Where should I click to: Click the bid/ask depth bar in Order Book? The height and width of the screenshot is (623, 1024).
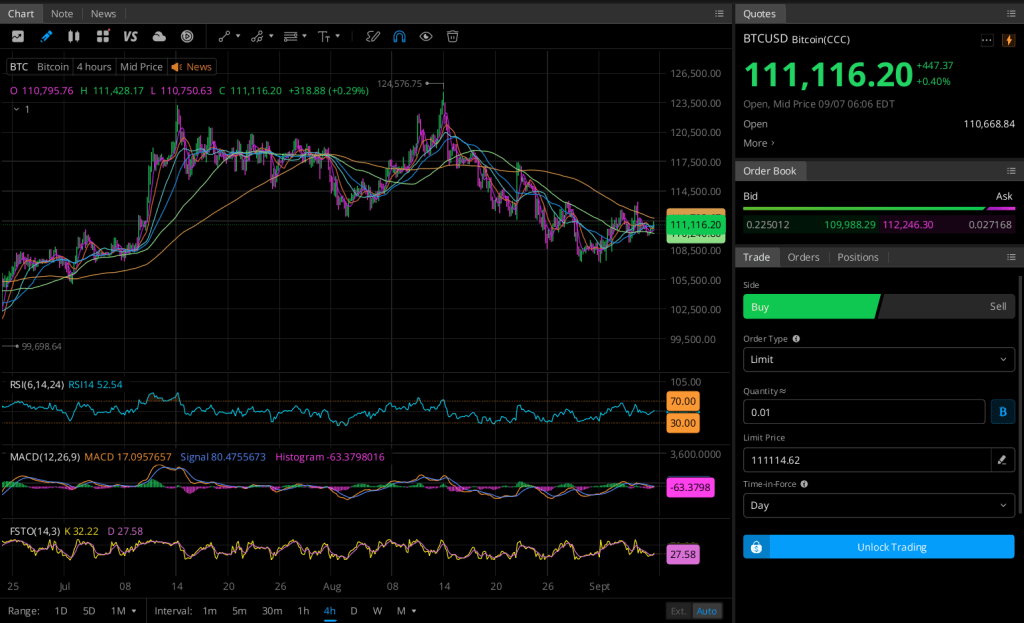pos(878,209)
